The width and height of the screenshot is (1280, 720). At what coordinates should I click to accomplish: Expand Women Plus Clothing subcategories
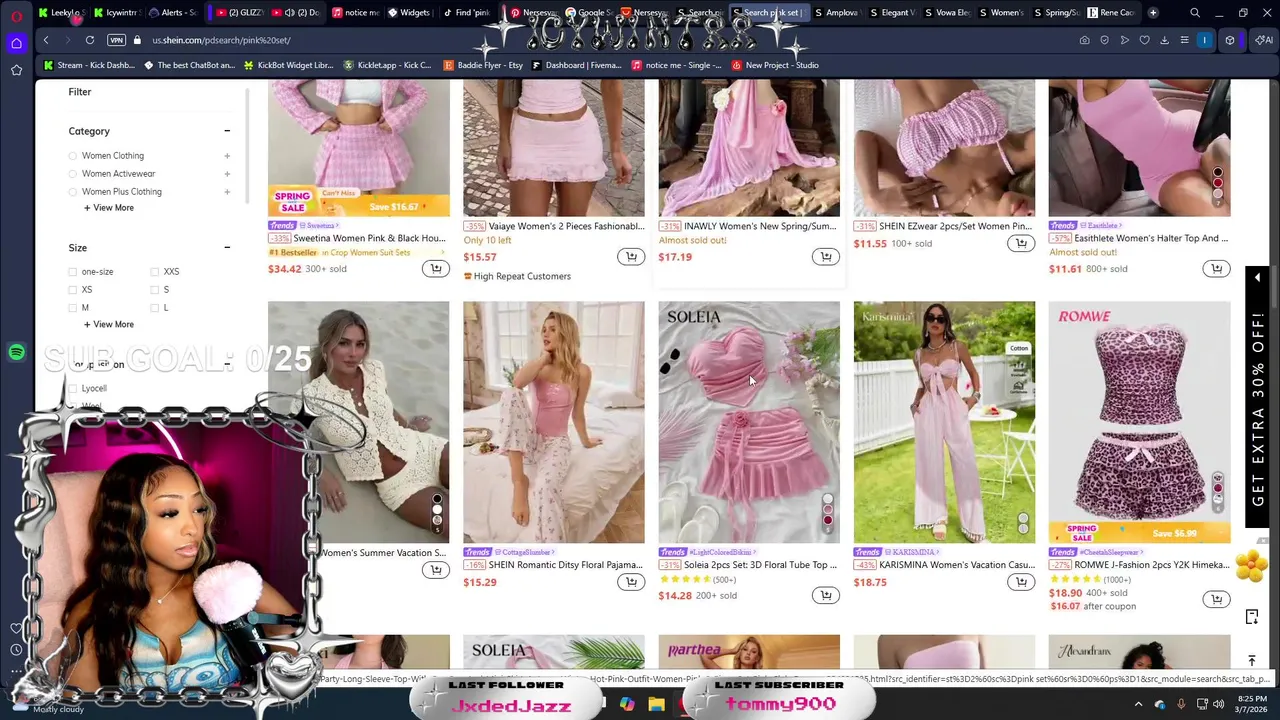click(x=227, y=192)
